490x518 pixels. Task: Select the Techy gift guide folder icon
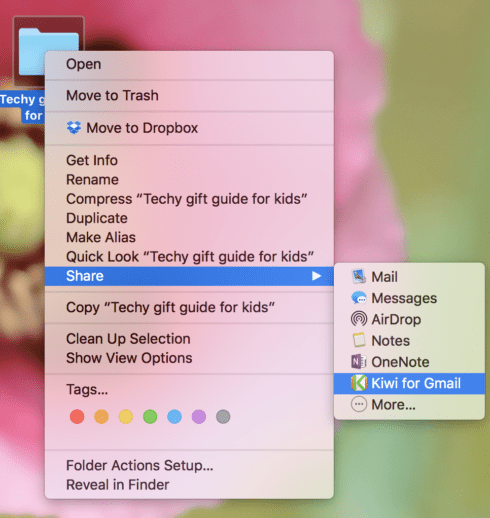pyautogui.click(x=32, y=51)
